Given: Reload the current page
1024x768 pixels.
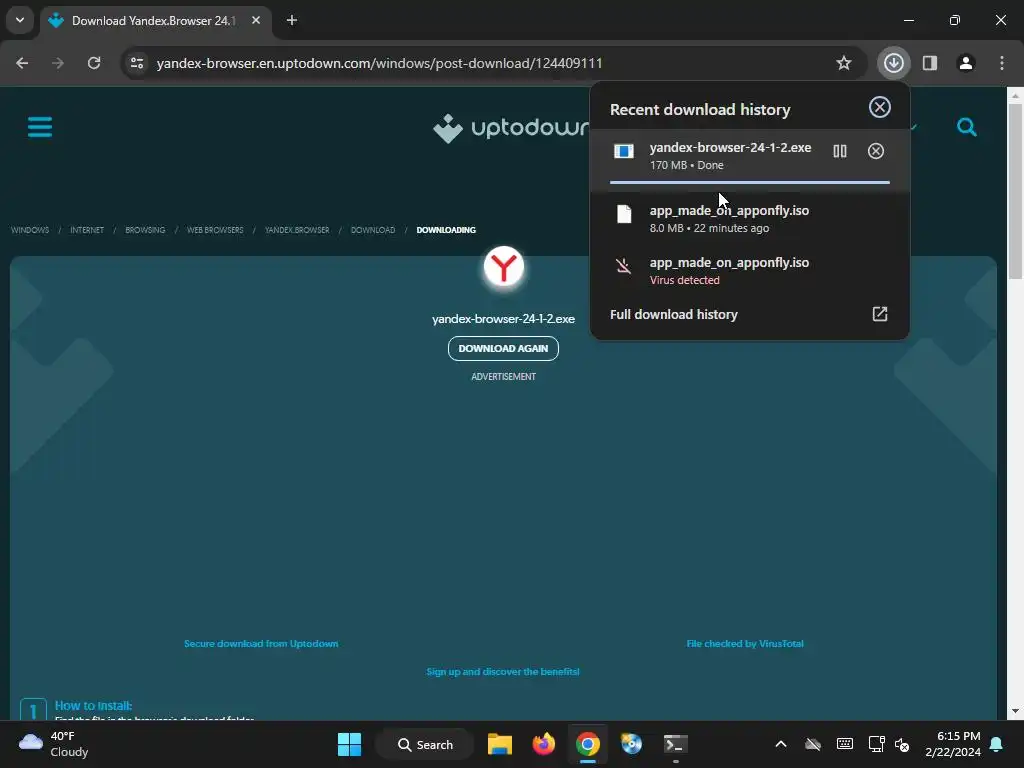Looking at the screenshot, I should coord(94,63).
